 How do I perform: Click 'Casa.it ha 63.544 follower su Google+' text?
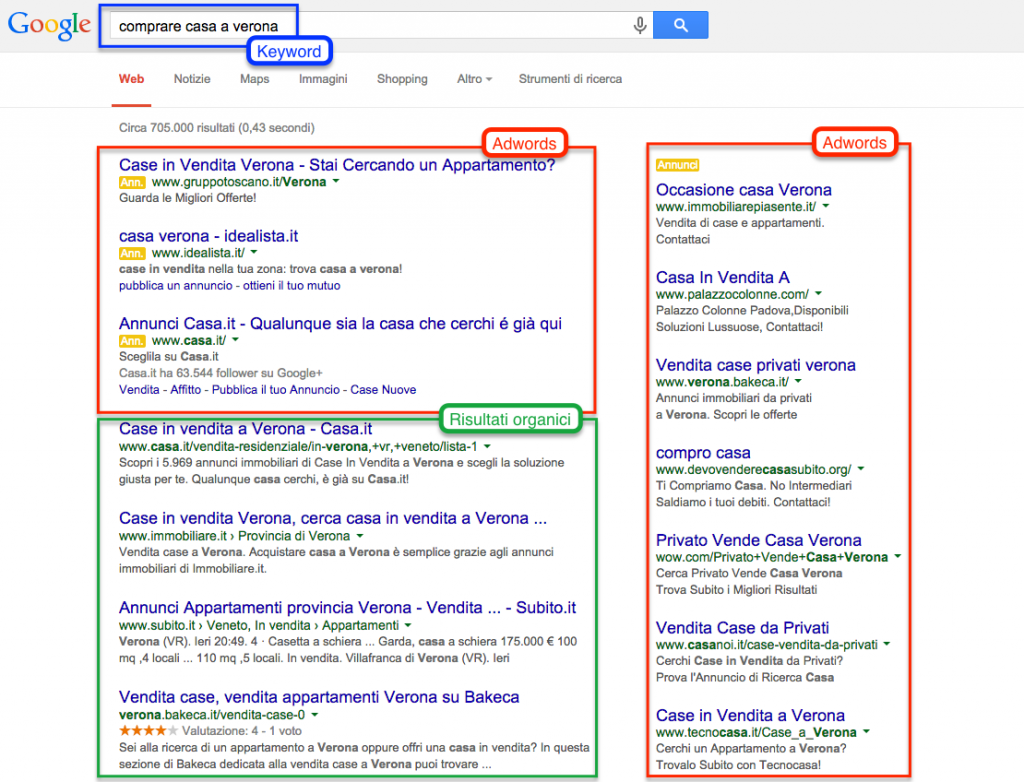click(x=221, y=373)
